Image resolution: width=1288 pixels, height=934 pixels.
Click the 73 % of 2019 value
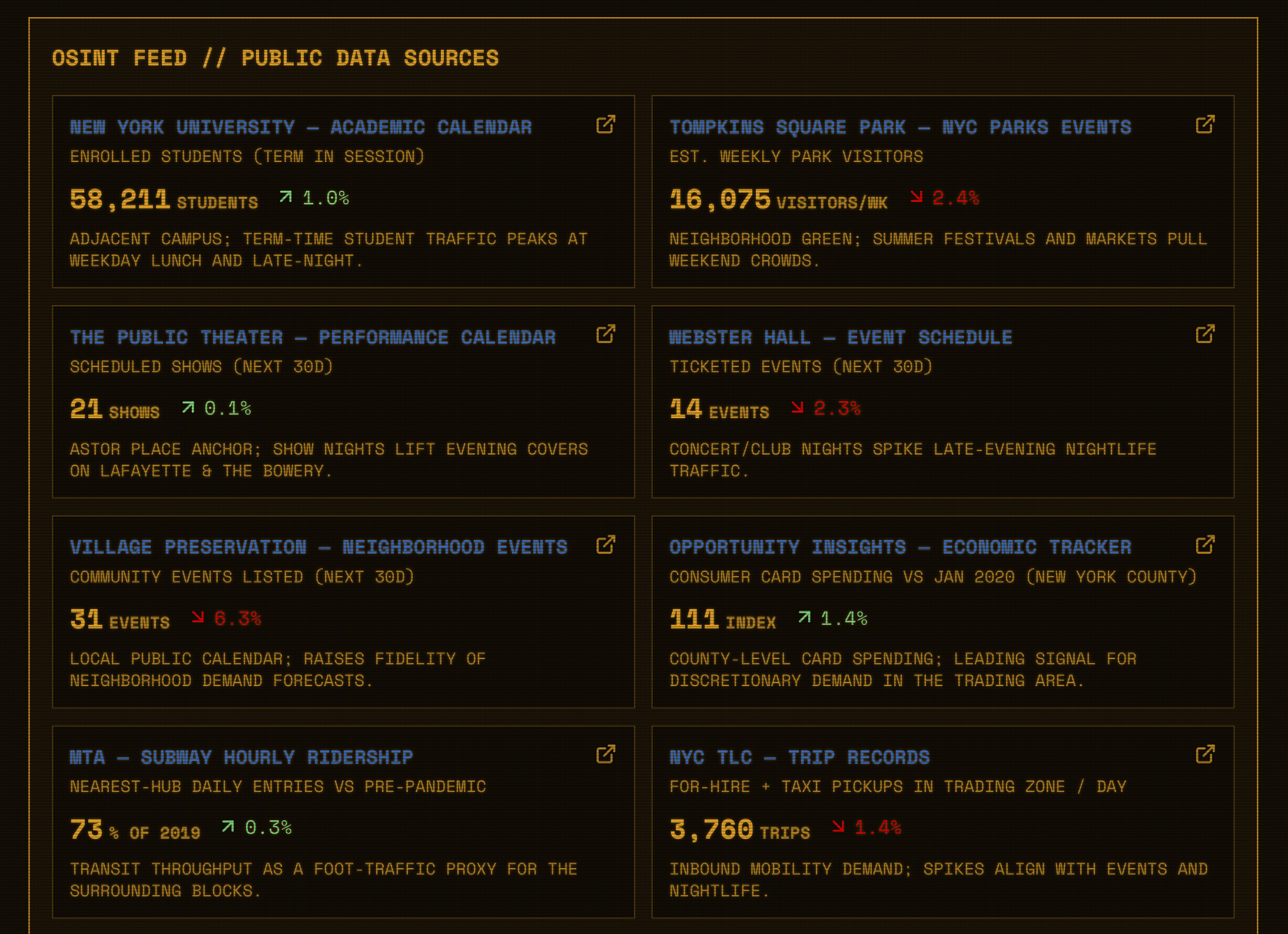135,830
